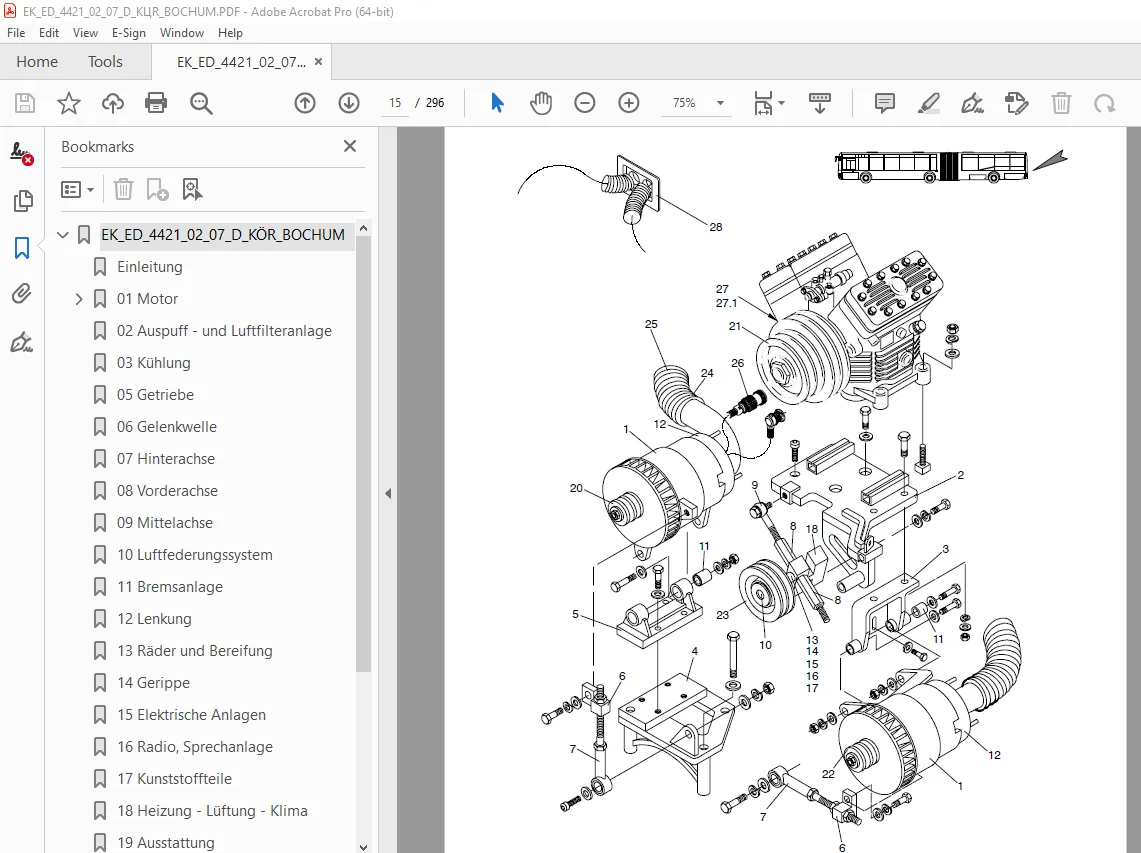1141x853 pixels.
Task: Open the 03 Kühlung bookmark
Action: 154,363
